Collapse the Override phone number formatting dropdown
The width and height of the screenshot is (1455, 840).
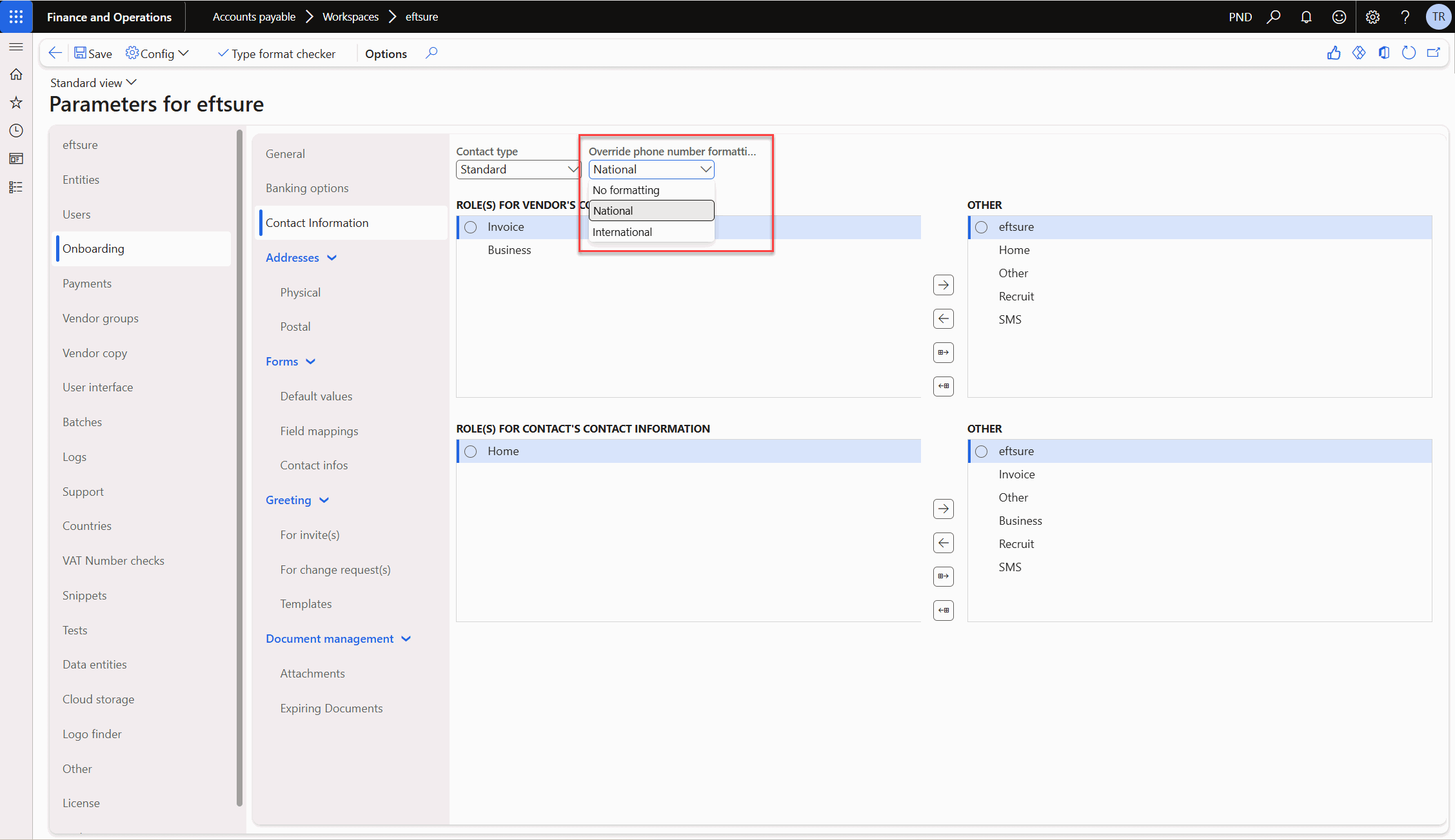(x=706, y=170)
